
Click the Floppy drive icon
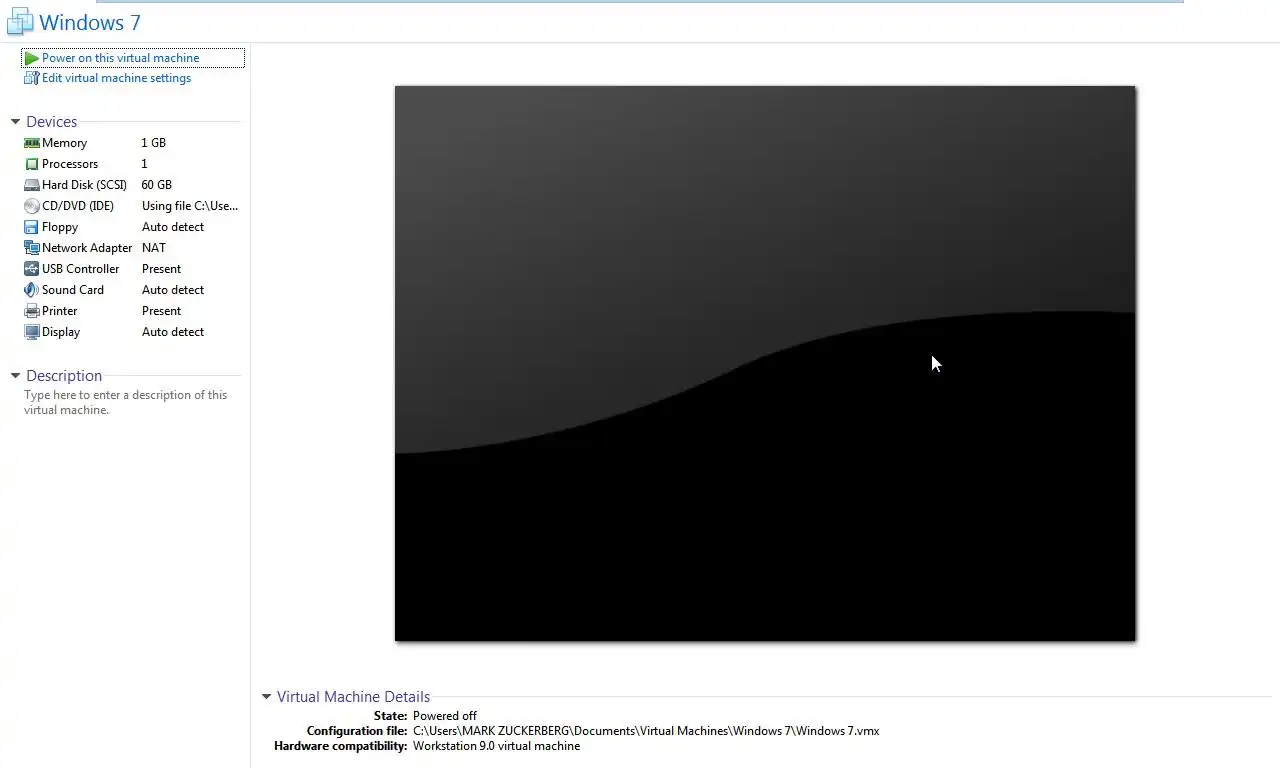[x=32, y=227]
